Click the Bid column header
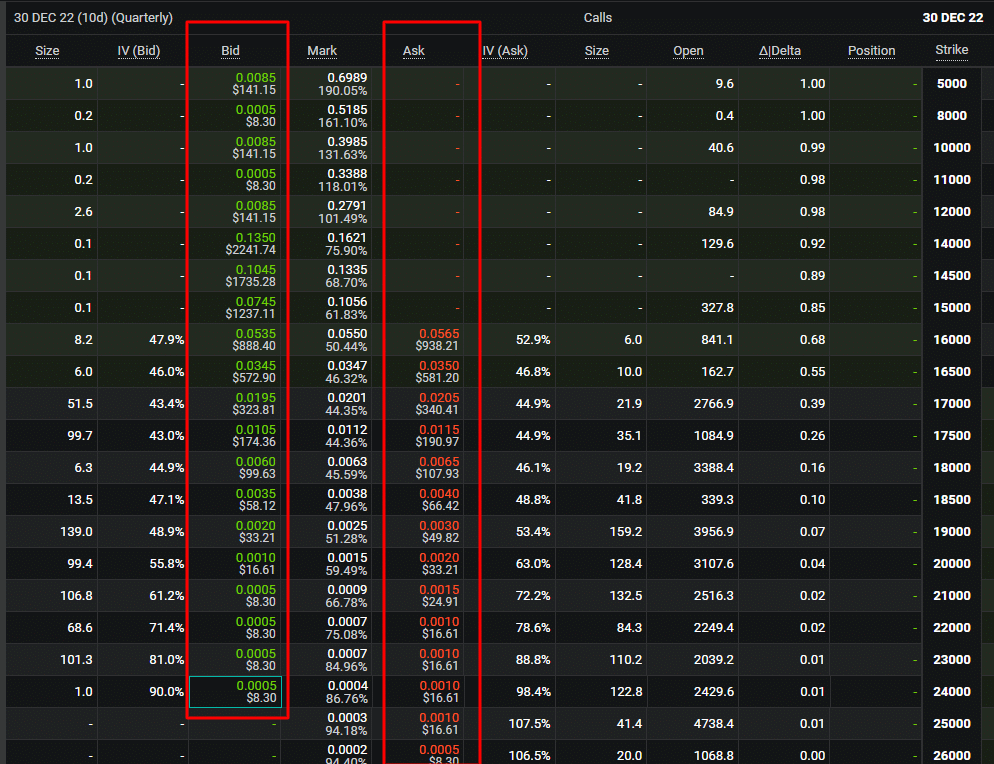The image size is (994, 764). coord(230,51)
